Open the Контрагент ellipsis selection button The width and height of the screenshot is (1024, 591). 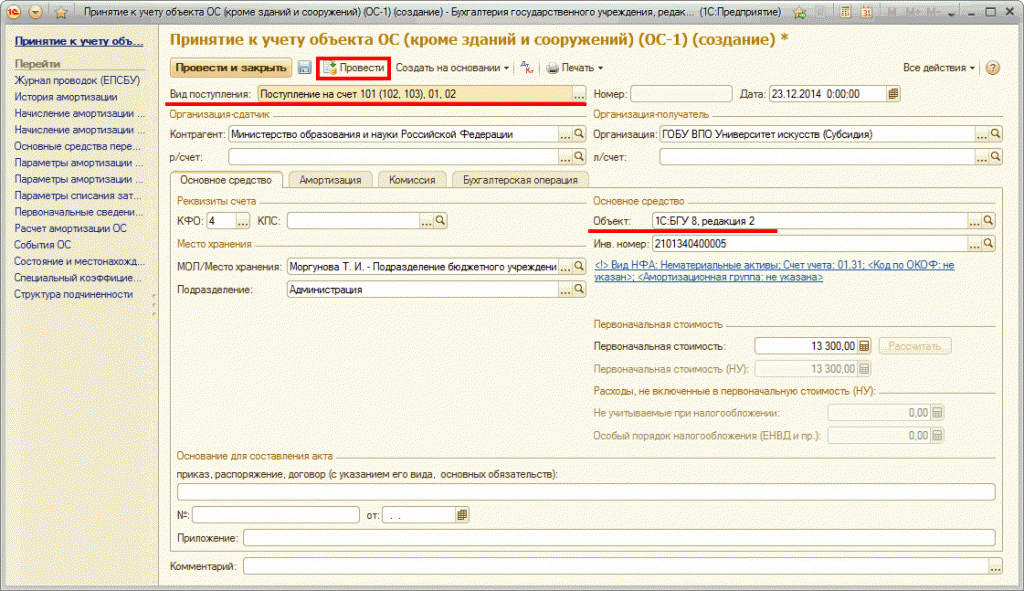click(x=566, y=135)
